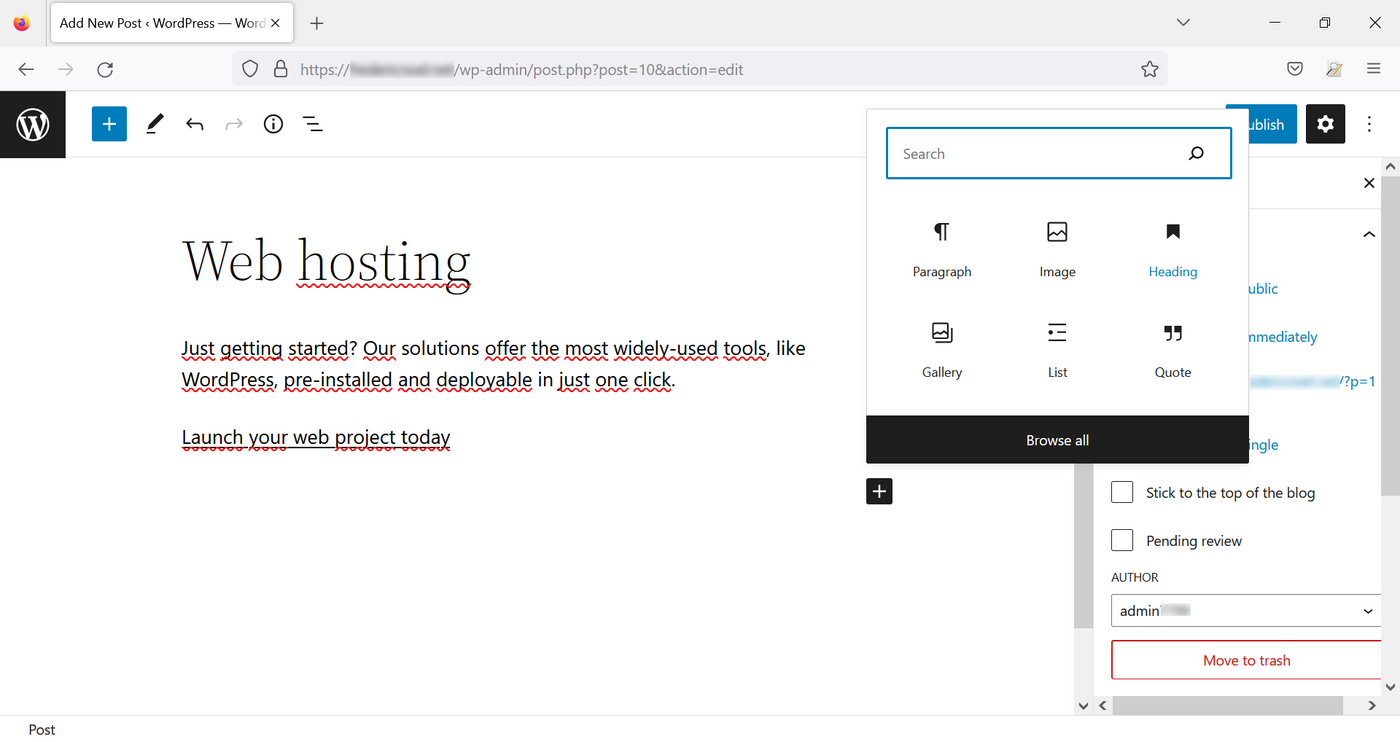Open the Author dropdown
1400x742 pixels.
[x=1245, y=610]
